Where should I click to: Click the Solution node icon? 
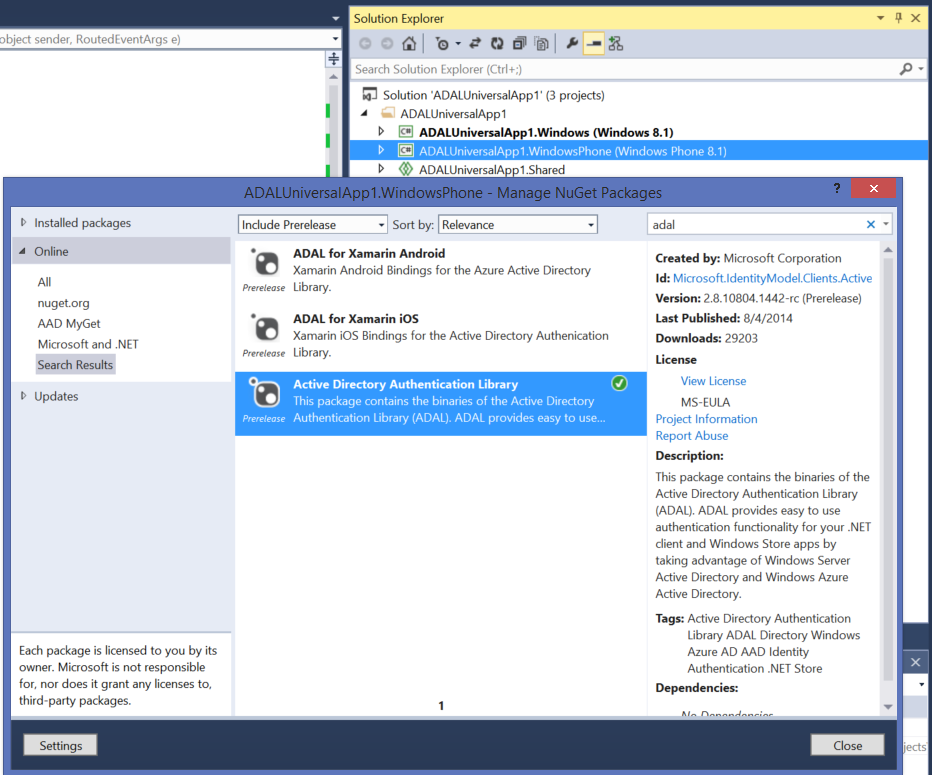pos(370,94)
